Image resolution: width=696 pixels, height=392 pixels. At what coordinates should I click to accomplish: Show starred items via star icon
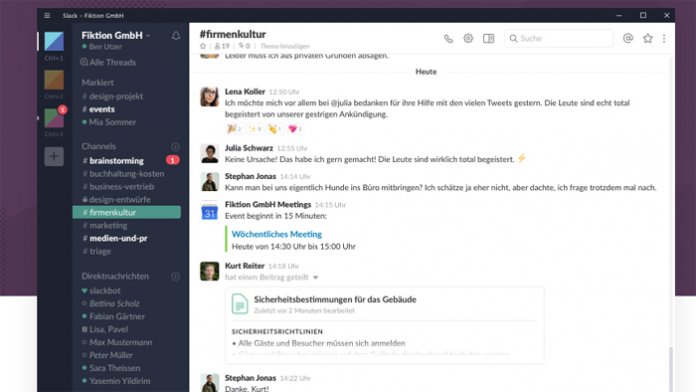[x=648, y=38]
